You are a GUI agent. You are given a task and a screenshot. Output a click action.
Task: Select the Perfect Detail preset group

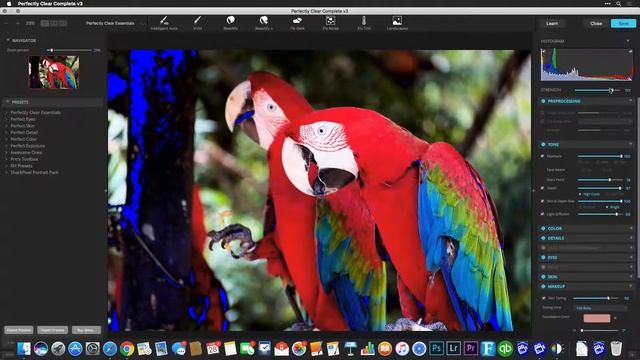[x=24, y=132]
